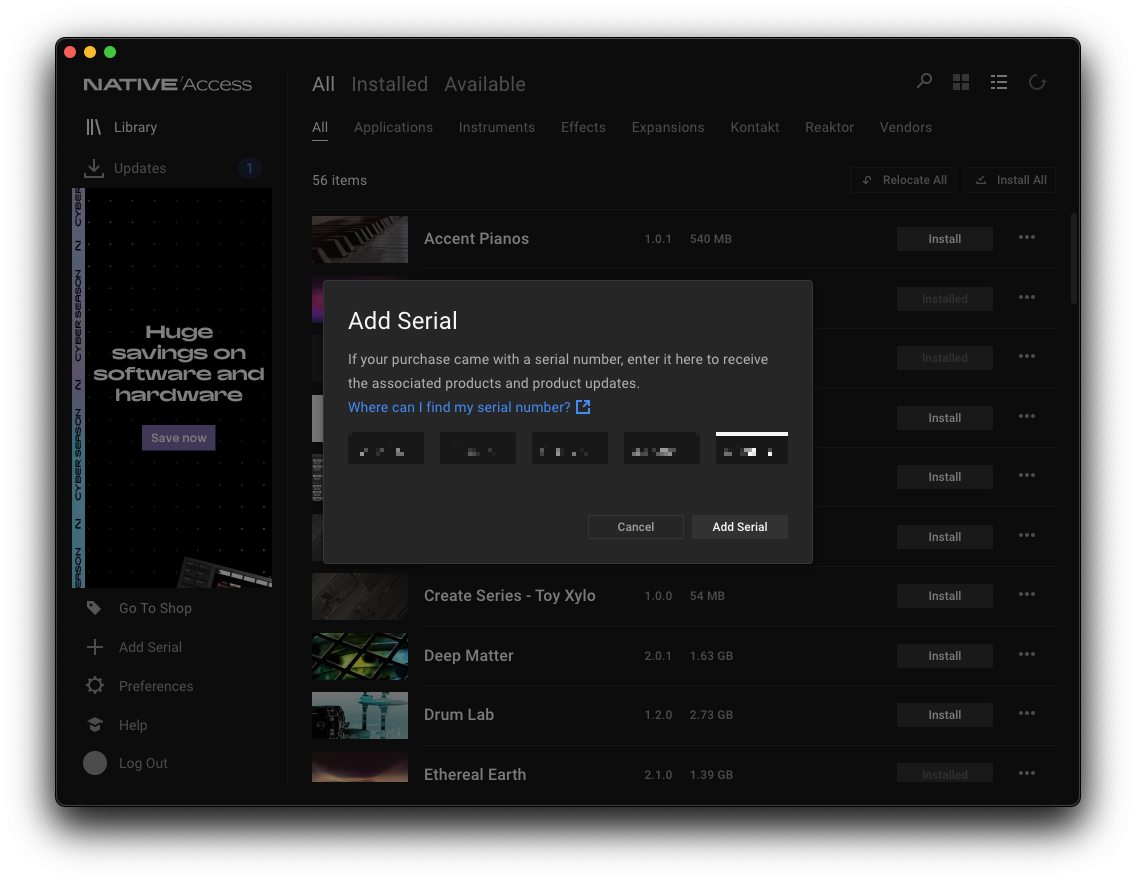Switch to list view icon
This screenshot has width=1136, height=880.
[x=998, y=82]
